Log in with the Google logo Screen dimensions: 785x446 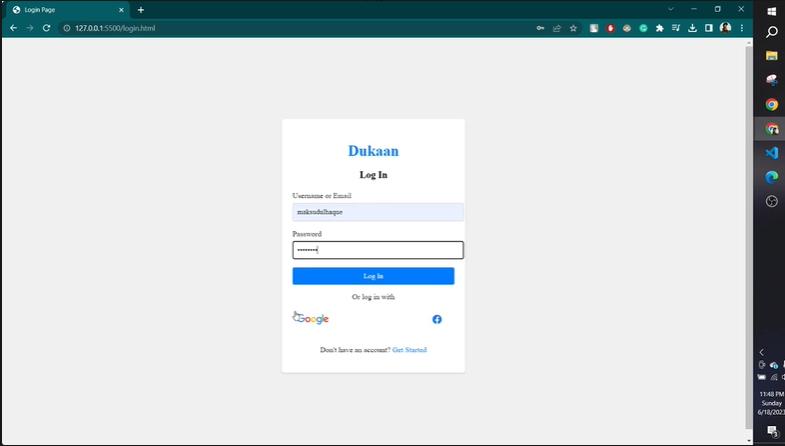[311, 319]
